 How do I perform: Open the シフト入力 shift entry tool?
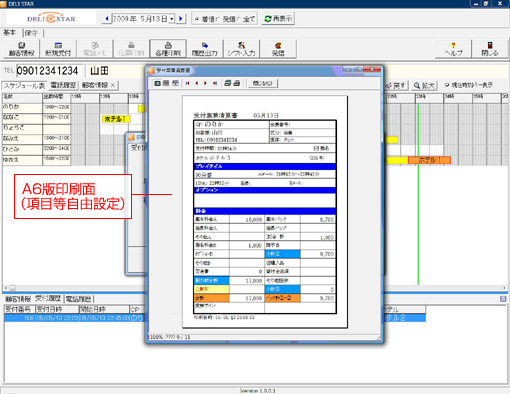[x=241, y=49]
